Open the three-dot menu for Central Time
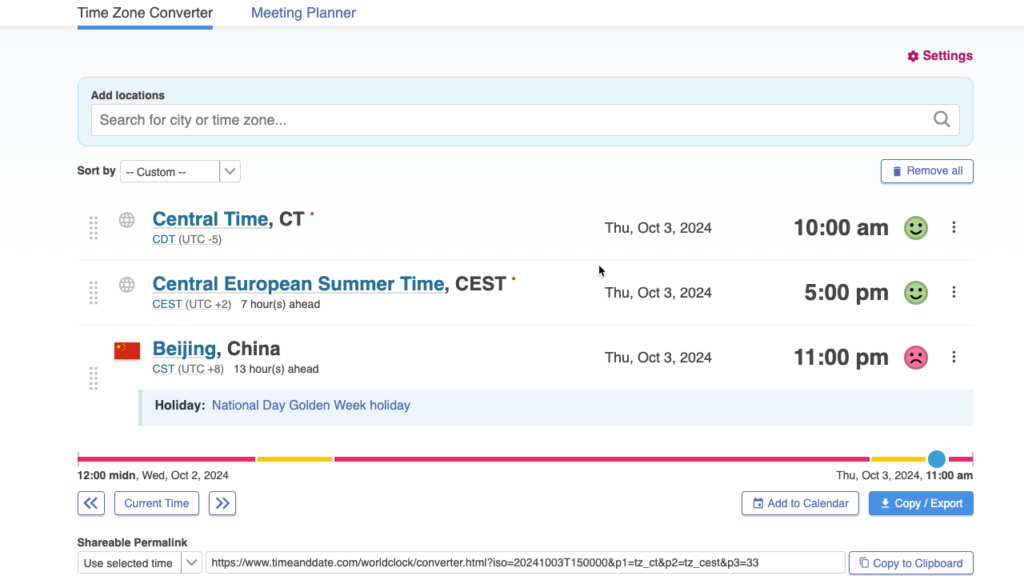This screenshot has height=576, width=1024. (954, 227)
